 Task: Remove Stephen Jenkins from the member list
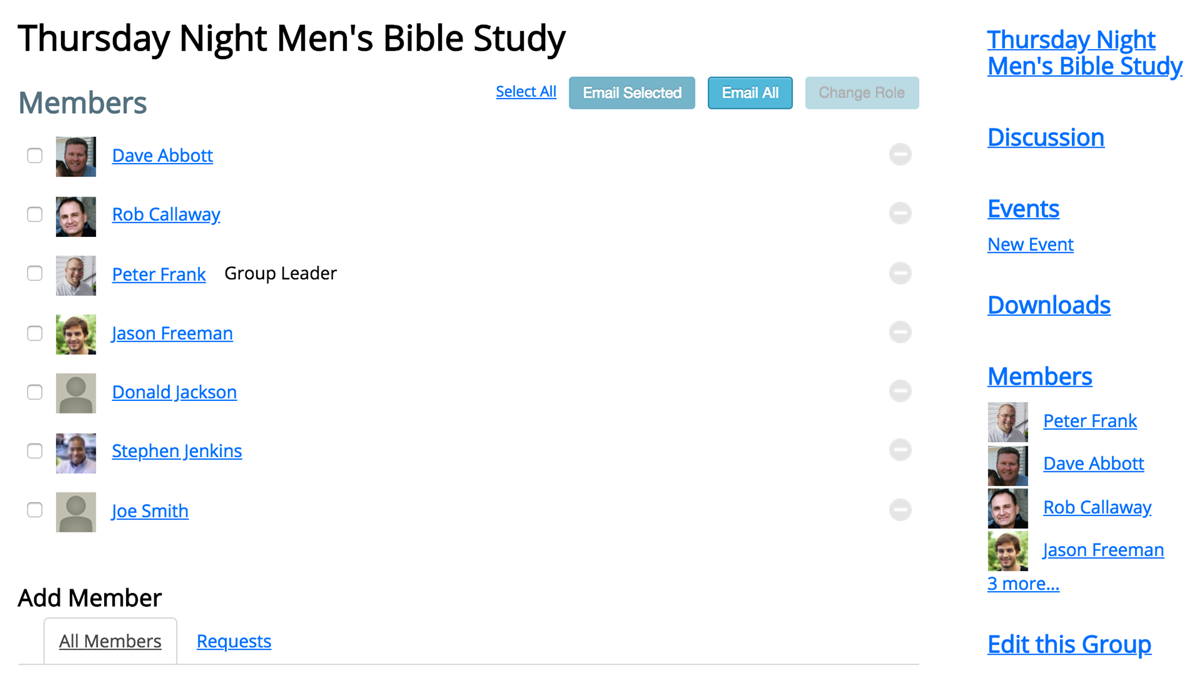tap(900, 450)
